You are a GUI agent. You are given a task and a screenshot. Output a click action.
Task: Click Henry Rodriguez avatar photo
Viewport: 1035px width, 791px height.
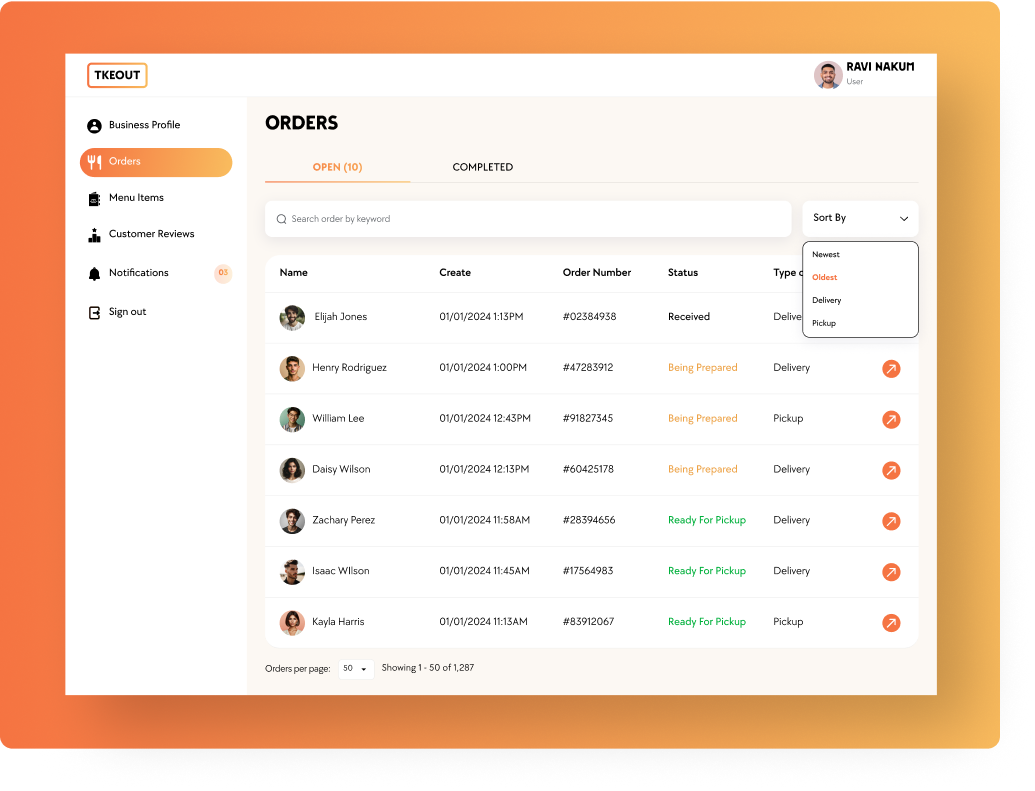pyautogui.click(x=292, y=368)
